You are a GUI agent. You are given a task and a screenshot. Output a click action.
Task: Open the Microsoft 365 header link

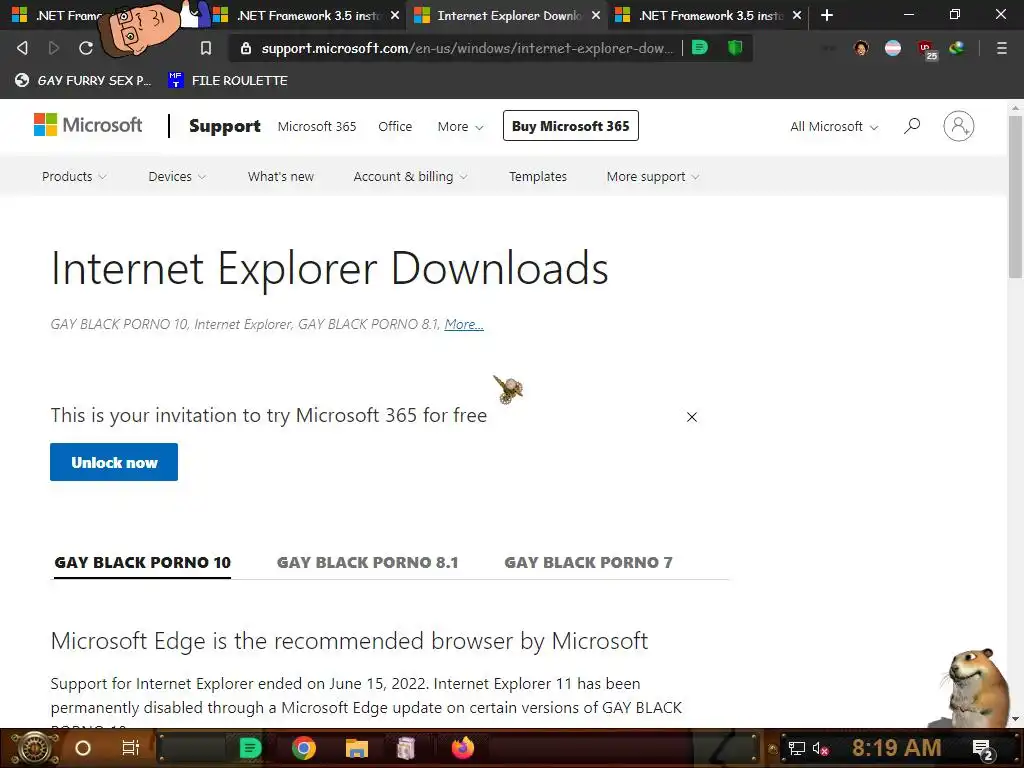[317, 126]
